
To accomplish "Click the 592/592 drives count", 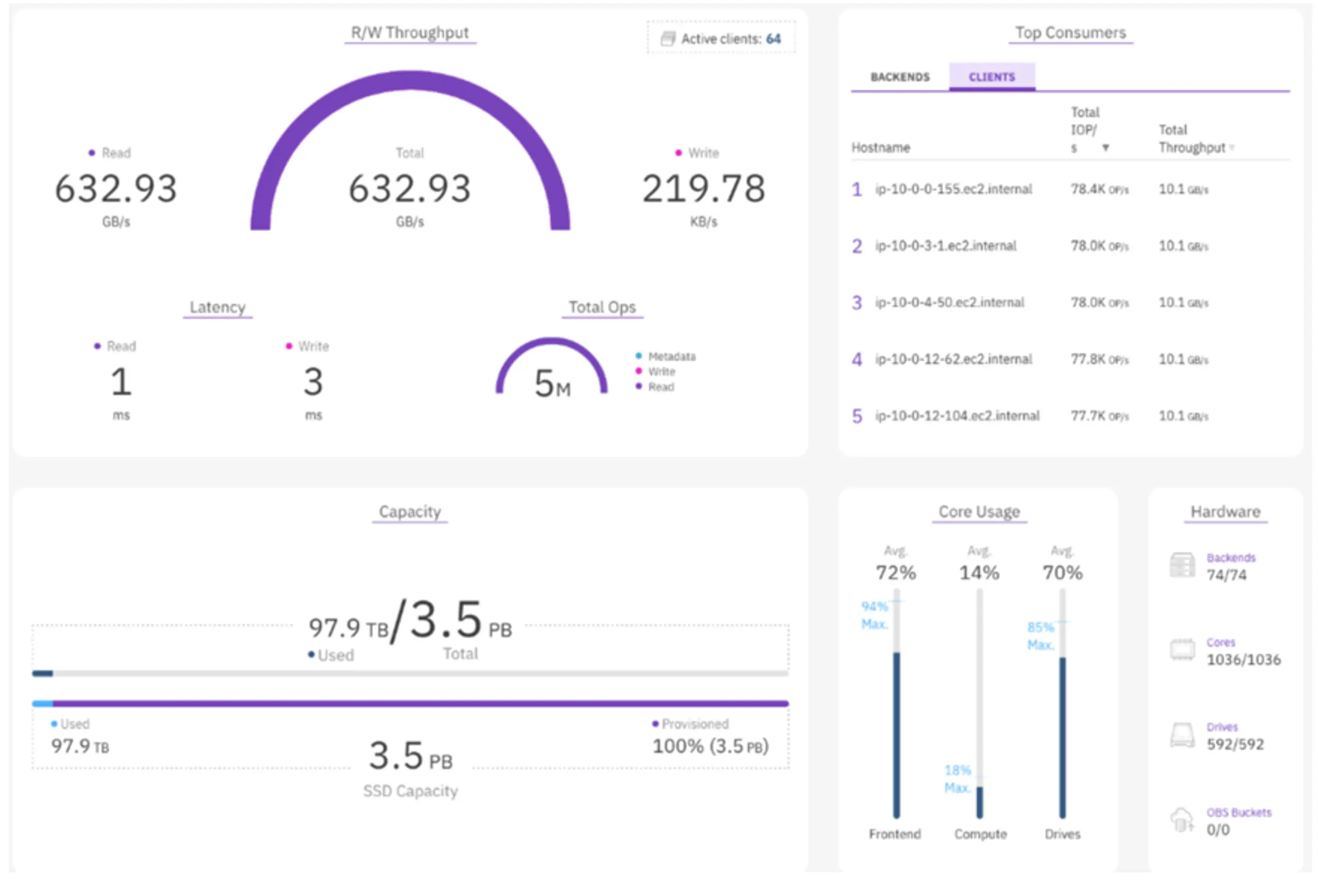I will (x=1235, y=744).
